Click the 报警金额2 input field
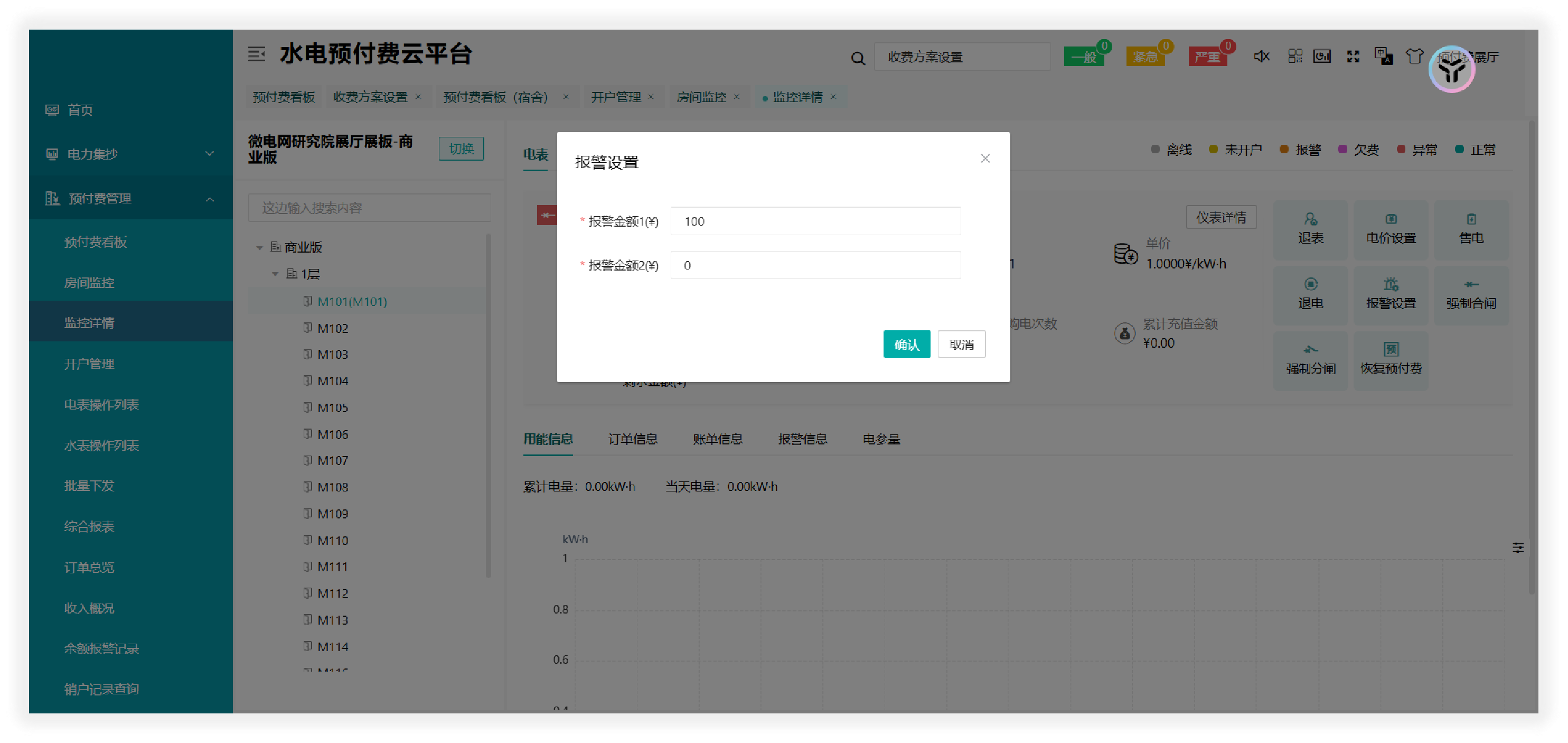 814,265
